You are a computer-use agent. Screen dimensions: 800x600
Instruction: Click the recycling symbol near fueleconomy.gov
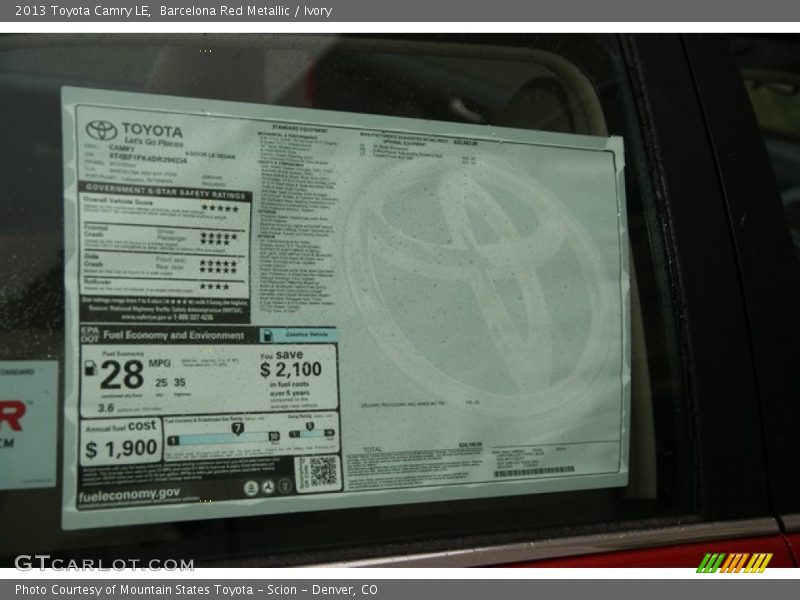(251, 487)
